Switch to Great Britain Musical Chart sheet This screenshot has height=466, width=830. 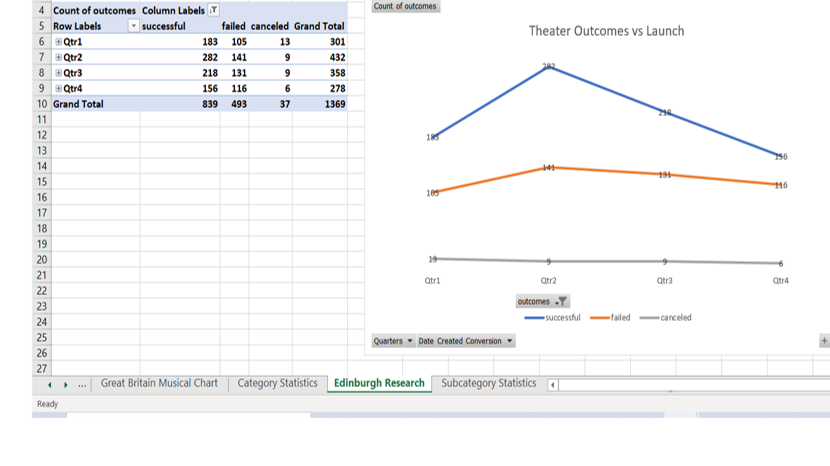159,383
